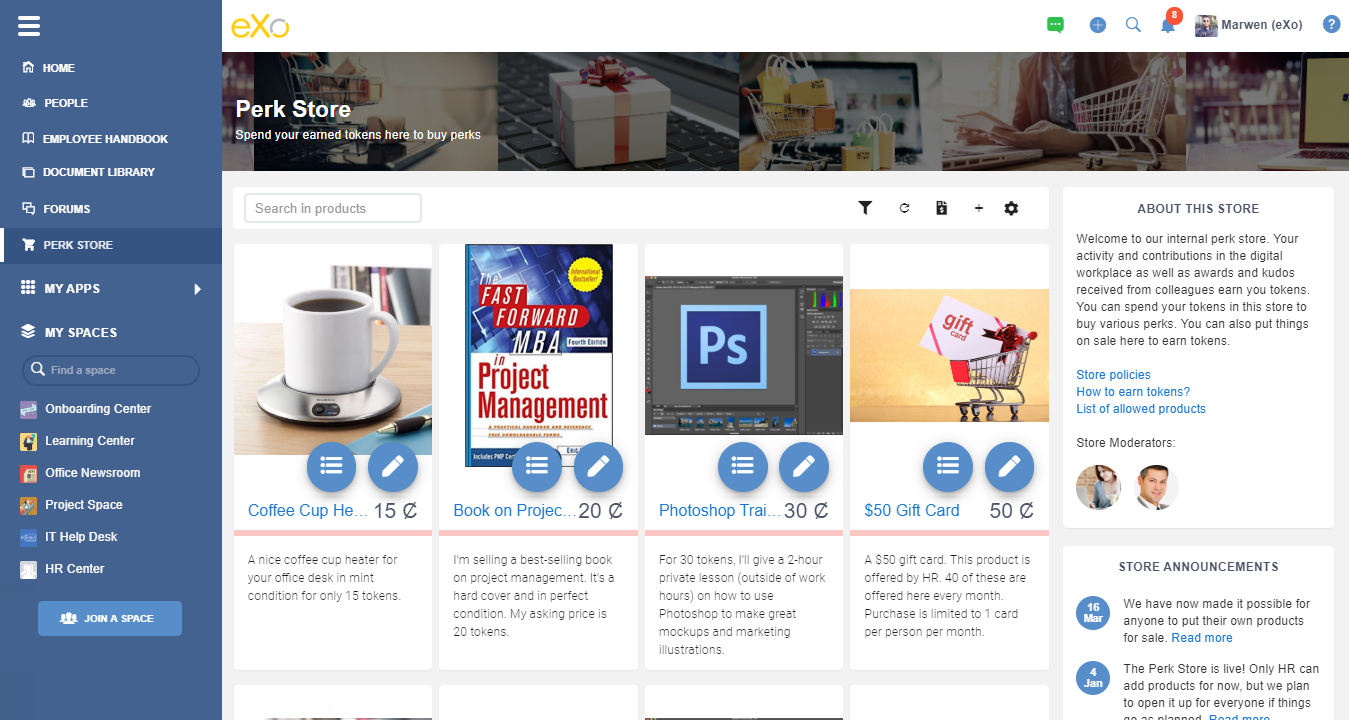This screenshot has height=720, width=1349.
Task: Open the hamburger menu in the sidebar
Action: point(29,26)
